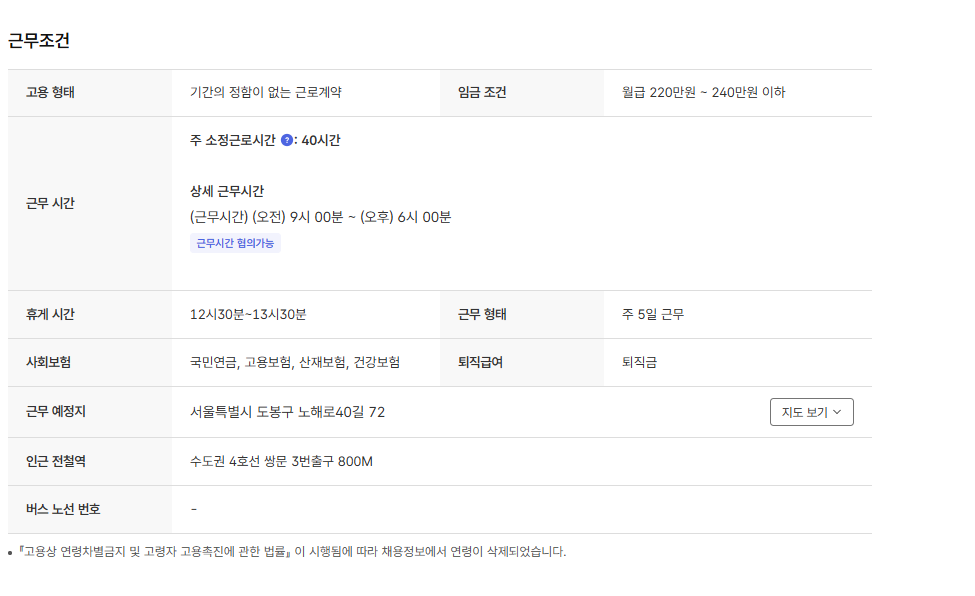
Task: Click the 수도권 4호선 쌍문 station text
Action: click(281, 462)
